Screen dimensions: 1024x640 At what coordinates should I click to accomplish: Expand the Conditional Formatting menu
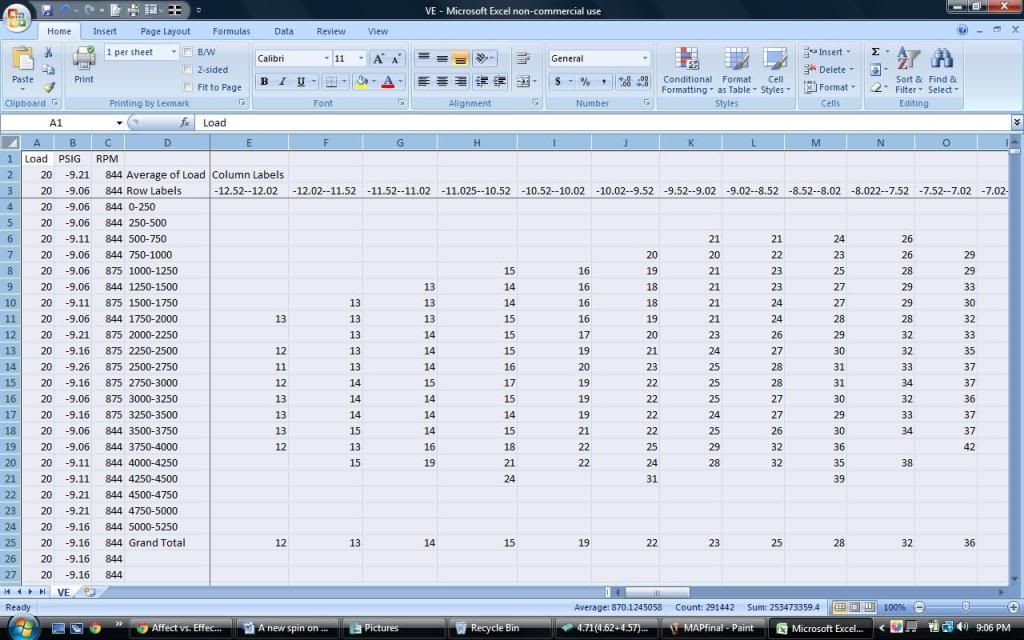click(x=687, y=70)
